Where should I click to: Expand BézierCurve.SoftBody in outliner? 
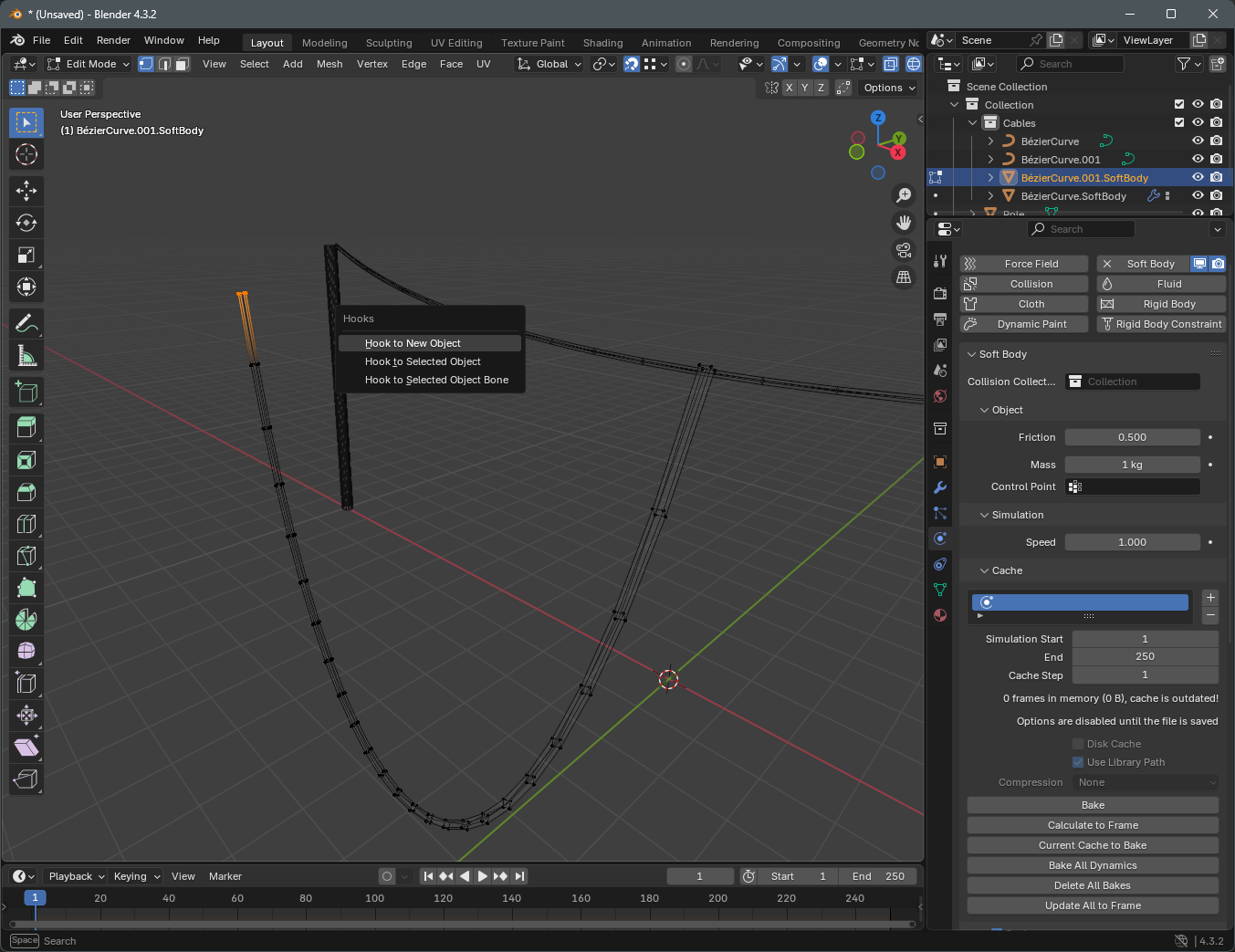coord(990,196)
